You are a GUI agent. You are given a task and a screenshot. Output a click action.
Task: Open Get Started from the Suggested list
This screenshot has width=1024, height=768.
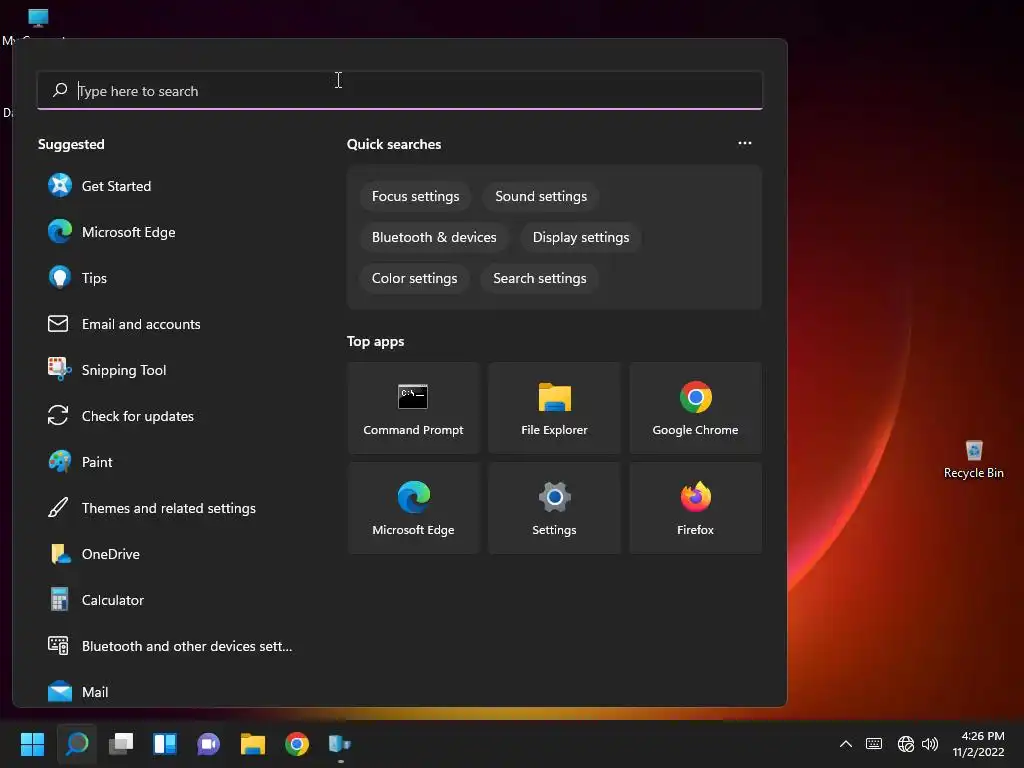(x=170, y=186)
